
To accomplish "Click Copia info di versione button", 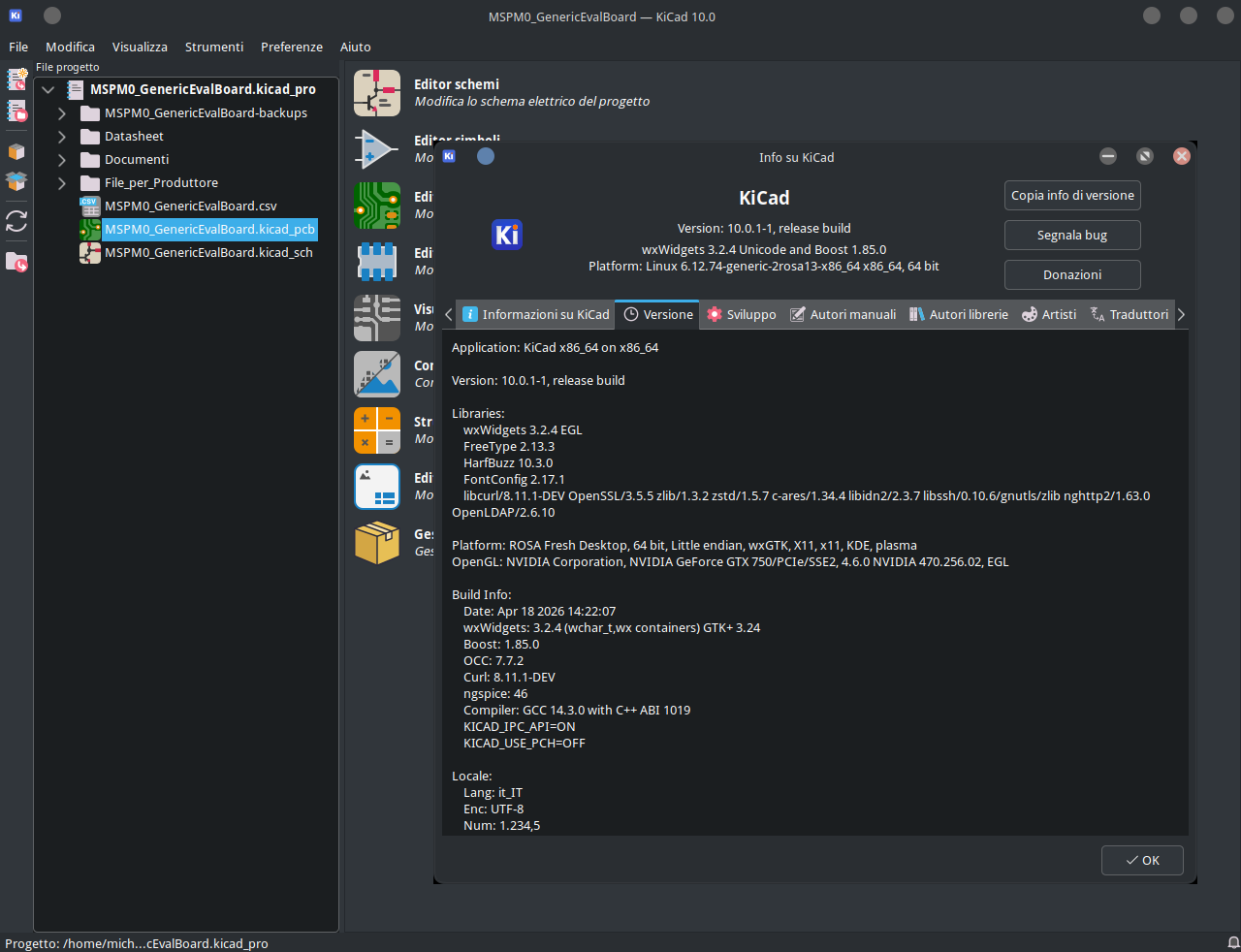I will 1072,195.
